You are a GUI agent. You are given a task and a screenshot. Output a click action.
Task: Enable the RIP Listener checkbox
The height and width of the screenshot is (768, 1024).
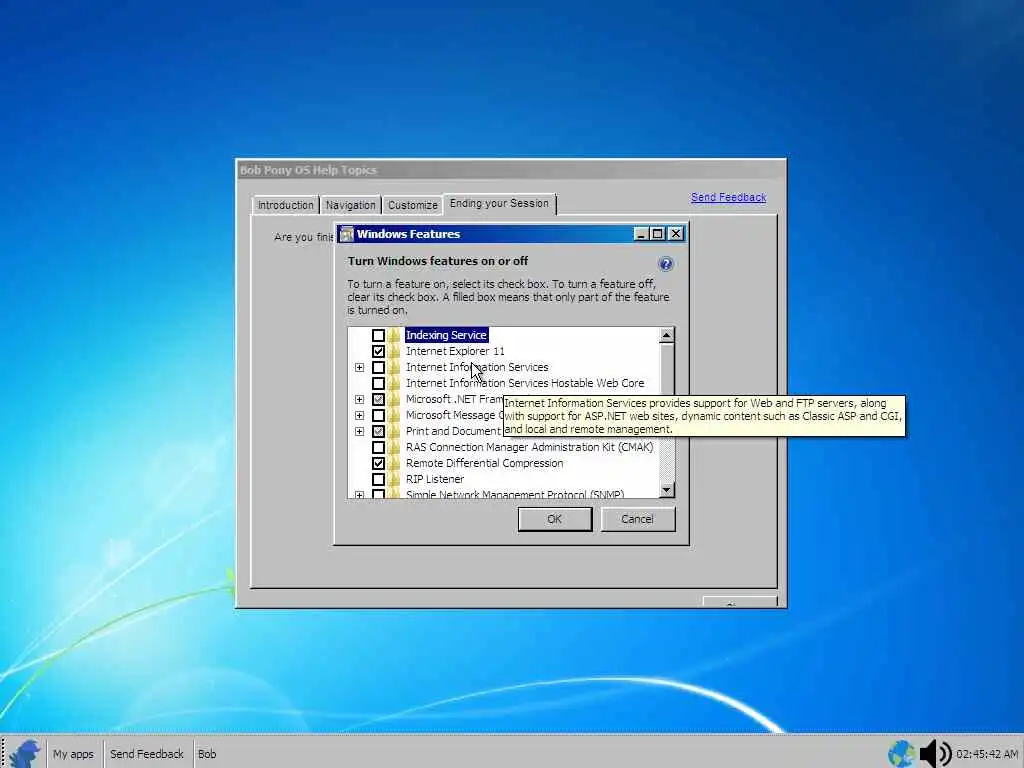click(378, 479)
